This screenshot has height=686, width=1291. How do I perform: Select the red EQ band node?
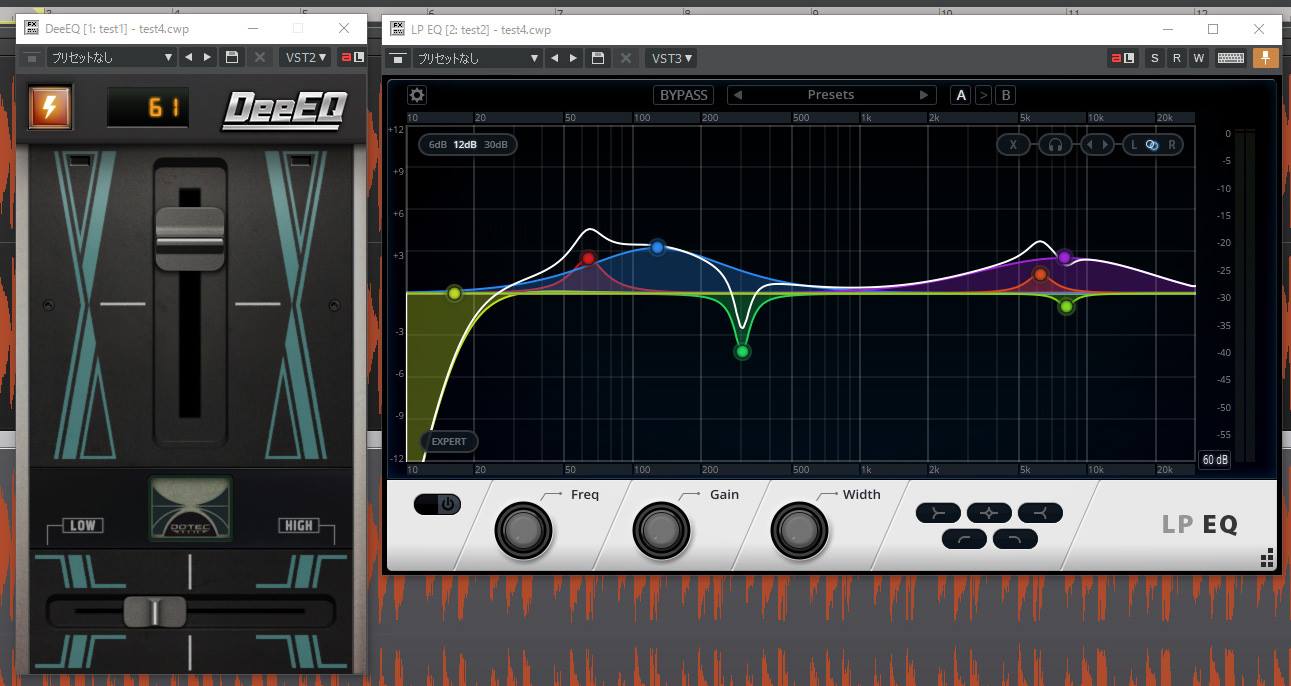(x=589, y=258)
